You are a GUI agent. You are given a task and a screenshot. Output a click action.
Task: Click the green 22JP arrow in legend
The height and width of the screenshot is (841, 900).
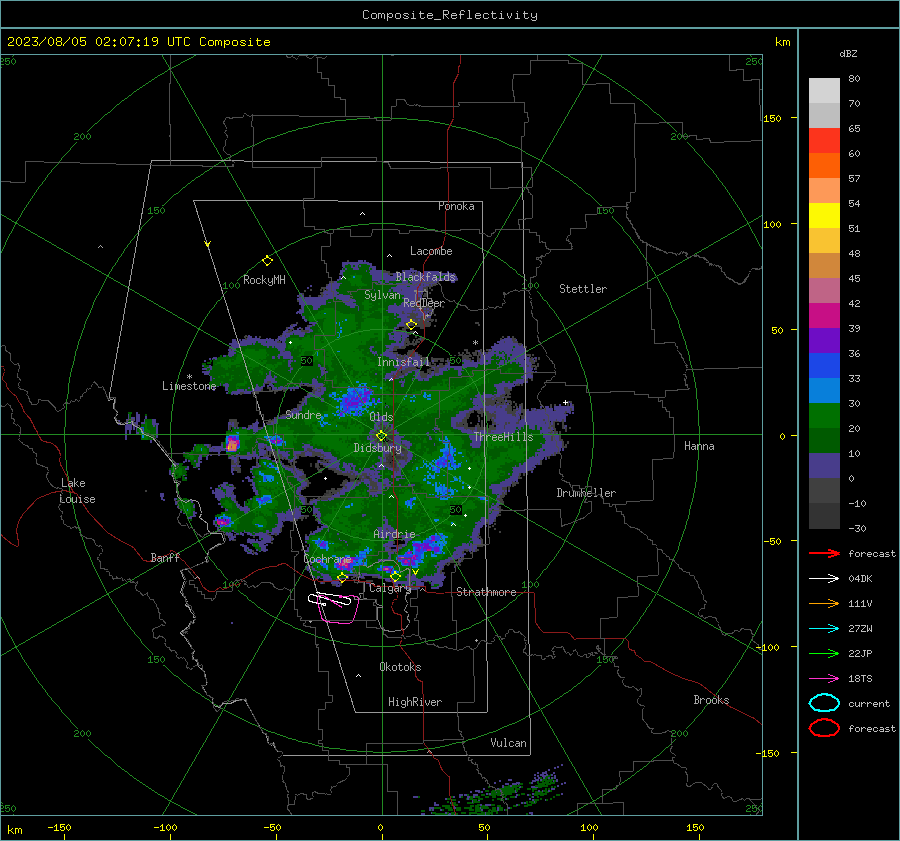[x=824, y=653]
